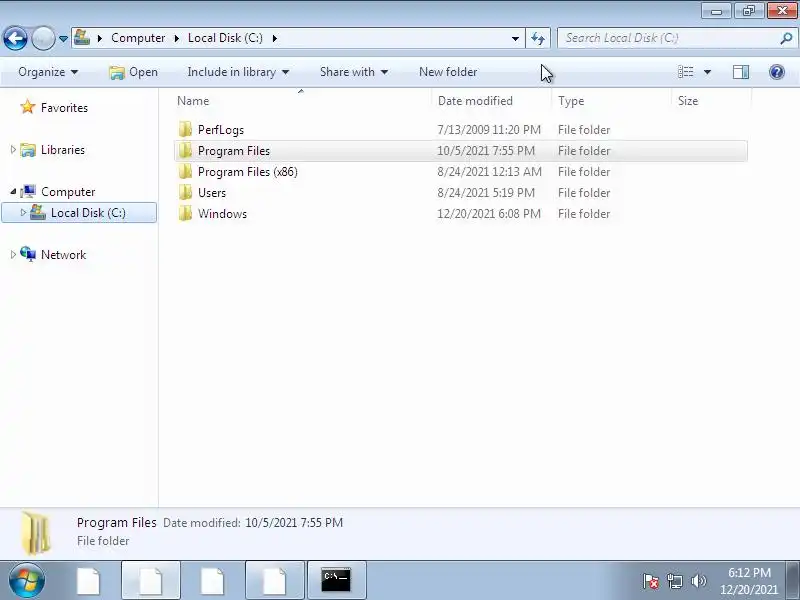800x600 pixels.
Task: Click the Program Files (x86) name
Action: point(247,171)
